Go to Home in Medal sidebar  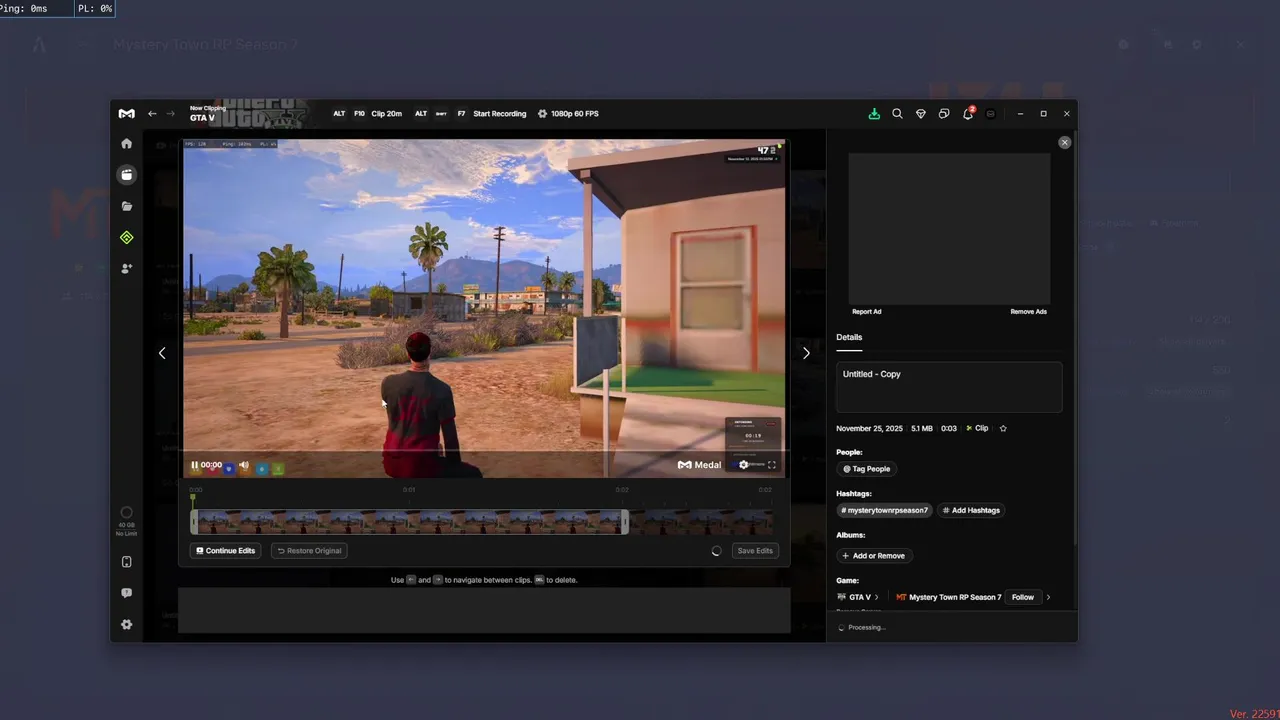coord(126,143)
